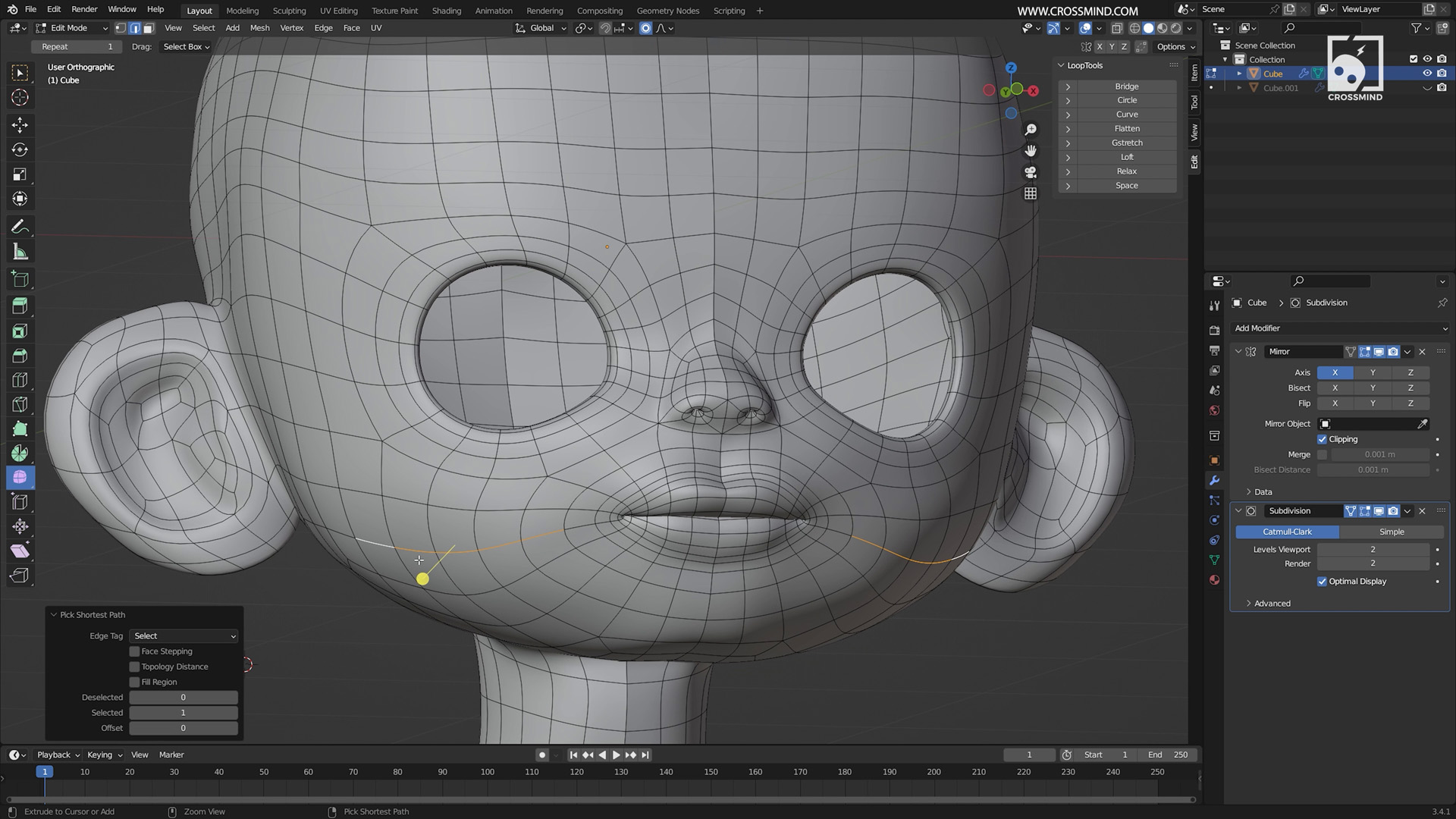Viewport: 1456px width, 819px height.
Task: Expand the Advanced subdivision section
Action: click(1272, 604)
